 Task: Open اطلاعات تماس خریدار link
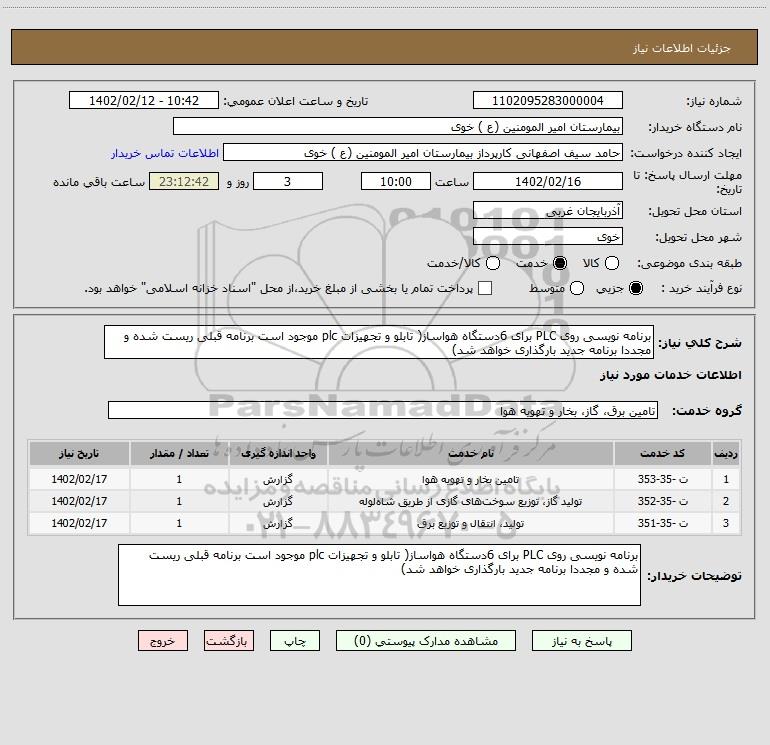pos(165,153)
